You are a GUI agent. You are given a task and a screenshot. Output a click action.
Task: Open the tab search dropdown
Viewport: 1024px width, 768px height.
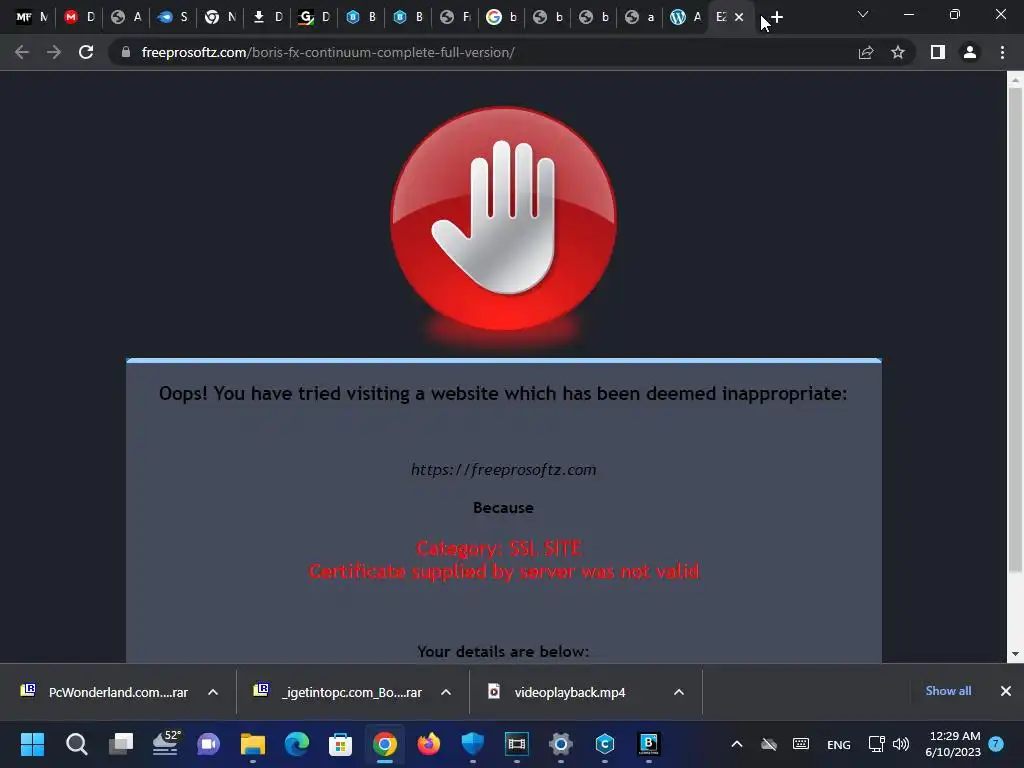click(x=863, y=14)
